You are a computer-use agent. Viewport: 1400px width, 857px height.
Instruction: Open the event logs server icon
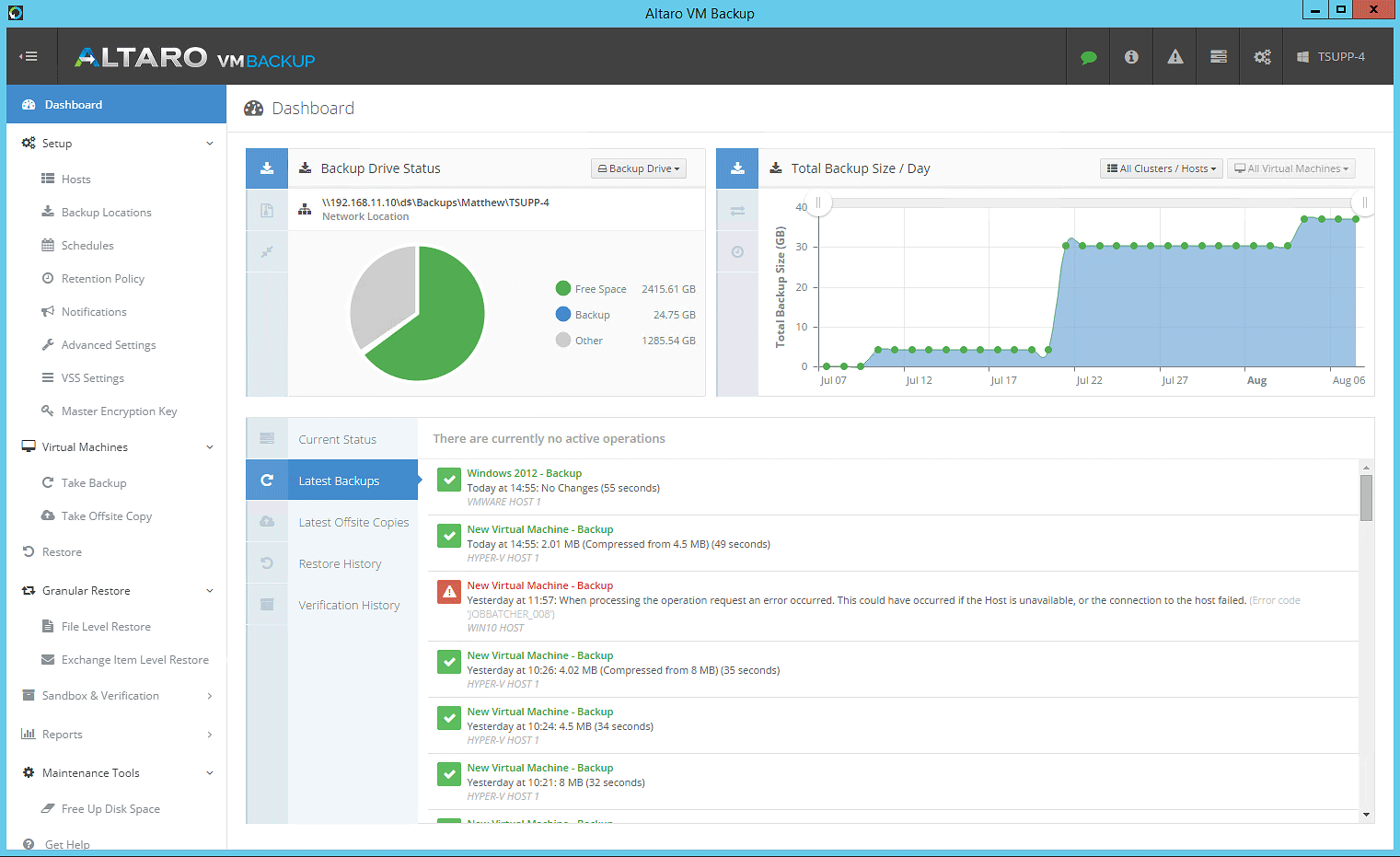click(1218, 56)
